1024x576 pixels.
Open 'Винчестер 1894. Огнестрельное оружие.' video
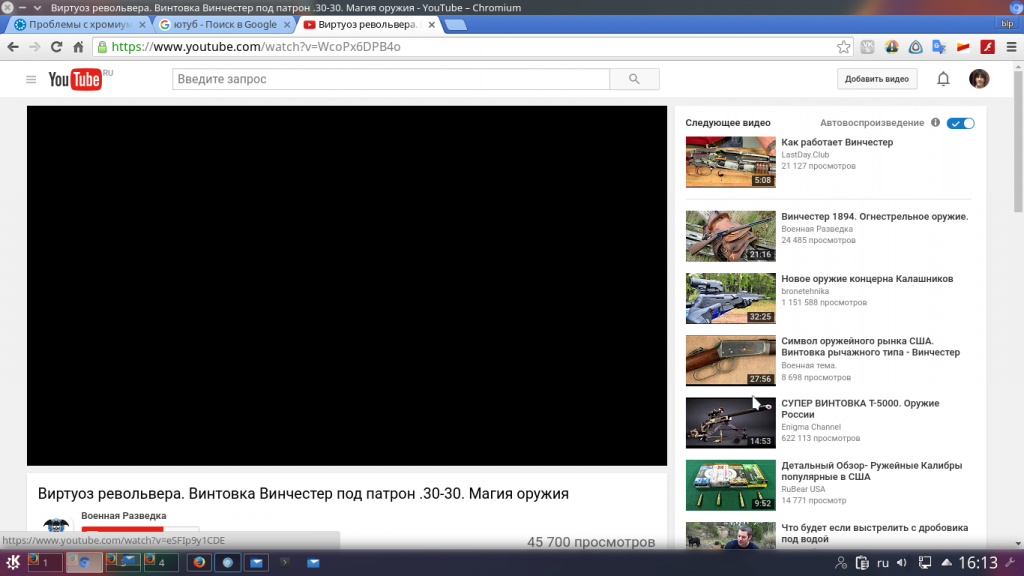[874, 216]
